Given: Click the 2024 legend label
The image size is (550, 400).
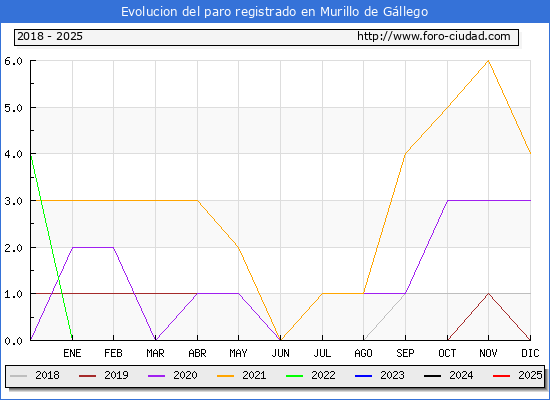Looking at the screenshot, I should [x=461, y=375].
